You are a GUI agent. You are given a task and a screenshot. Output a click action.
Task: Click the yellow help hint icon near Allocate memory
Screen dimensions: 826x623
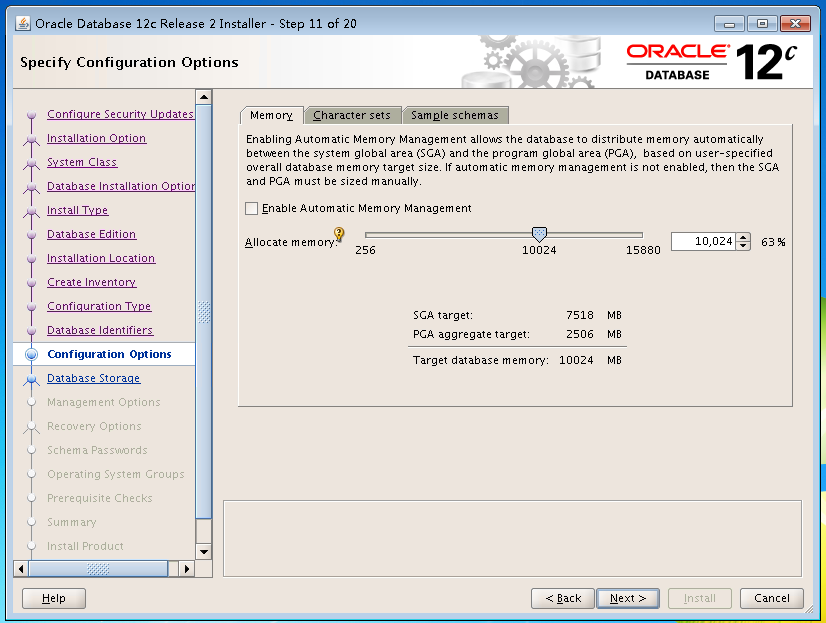[339, 233]
